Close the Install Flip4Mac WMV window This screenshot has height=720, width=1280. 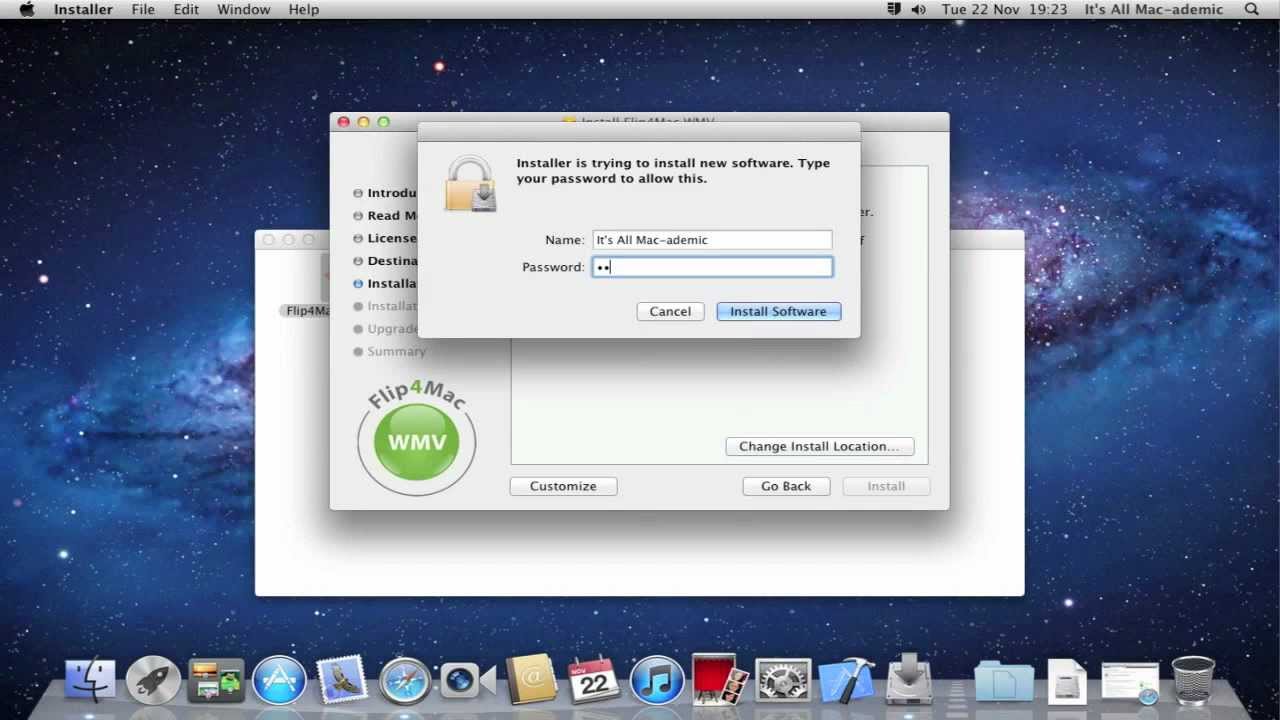click(344, 122)
